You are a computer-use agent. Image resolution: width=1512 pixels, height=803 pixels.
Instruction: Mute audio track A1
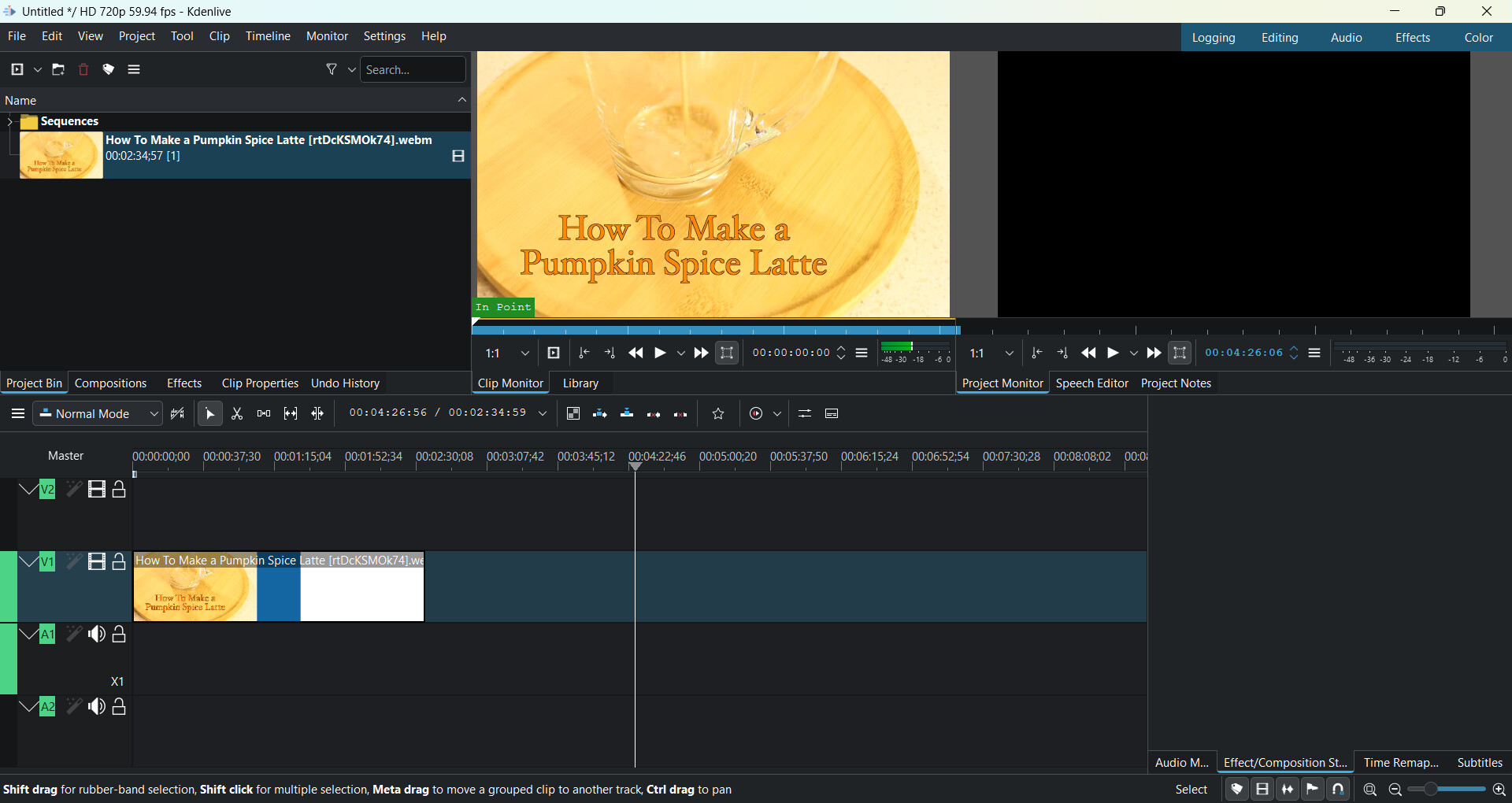coord(97,635)
